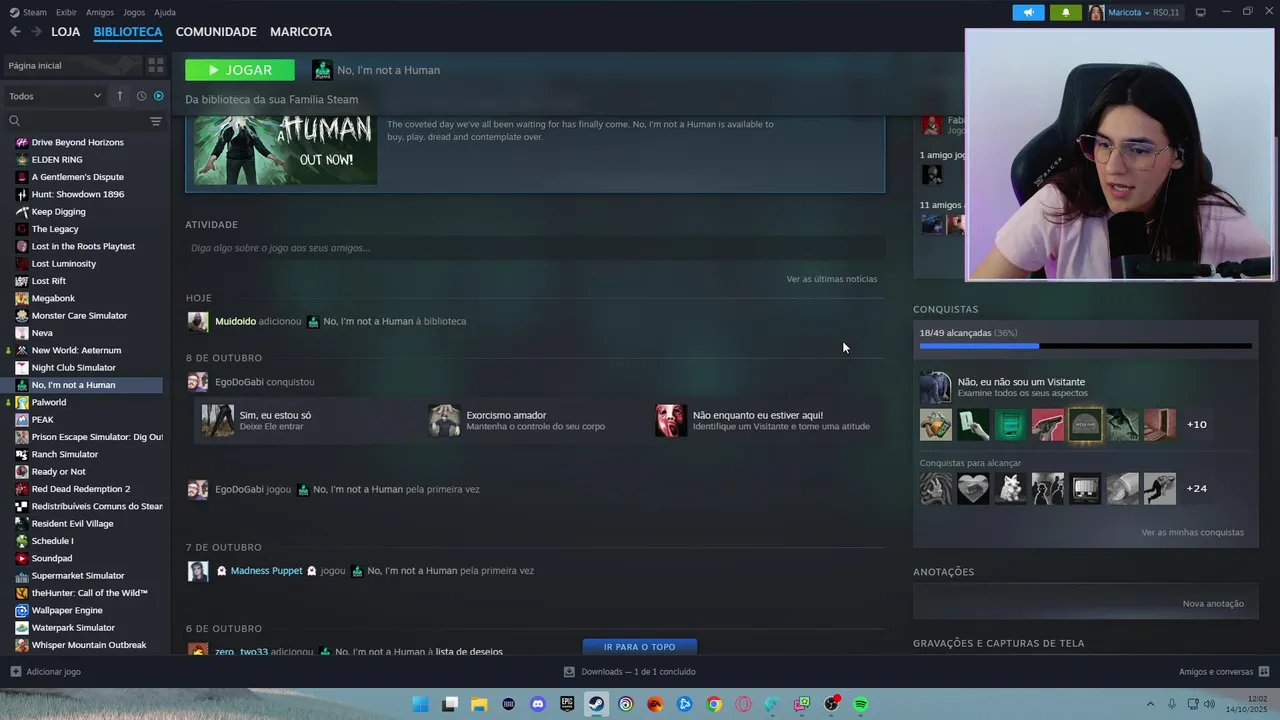The height and width of the screenshot is (720, 1280).
Task: Select ELDEN RING in library list
Action: [x=57, y=159]
